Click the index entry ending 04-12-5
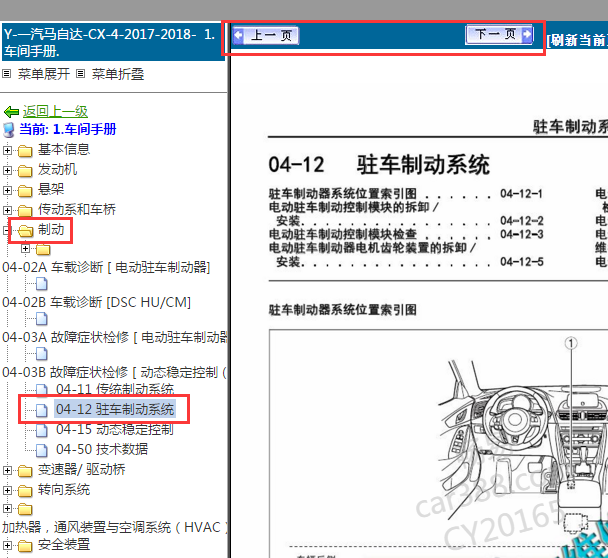This screenshot has width=608, height=558. tap(406, 255)
